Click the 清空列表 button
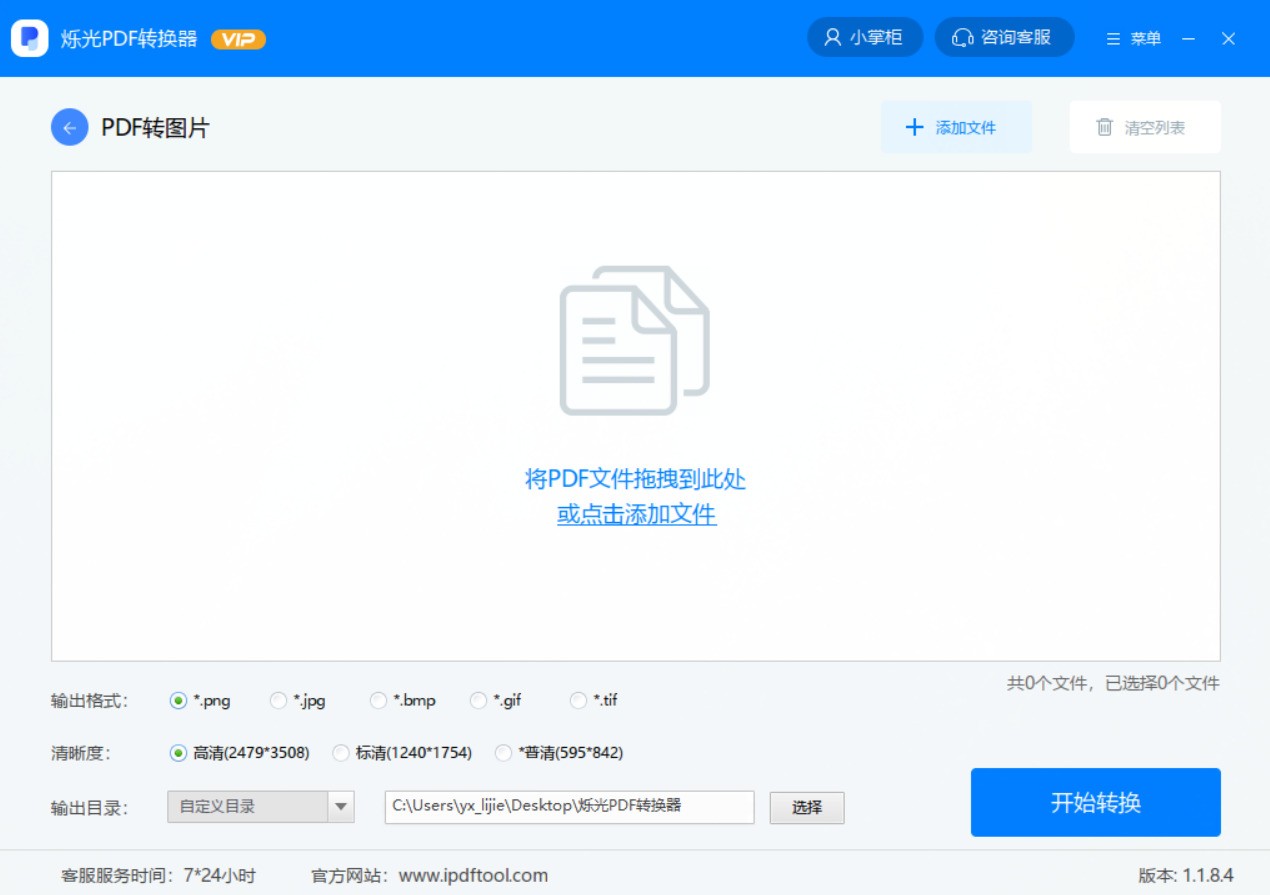This screenshot has width=1270, height=895. pos(1145,127)
